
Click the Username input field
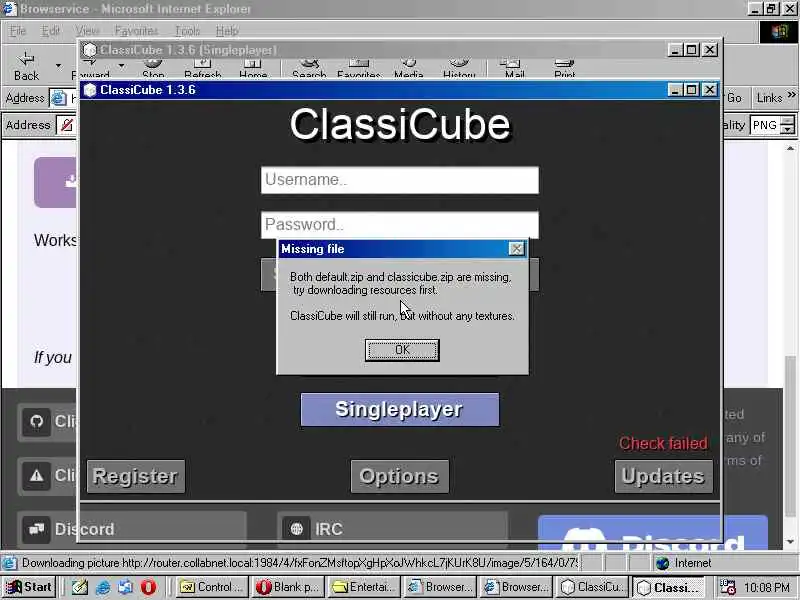pos(399,180)
